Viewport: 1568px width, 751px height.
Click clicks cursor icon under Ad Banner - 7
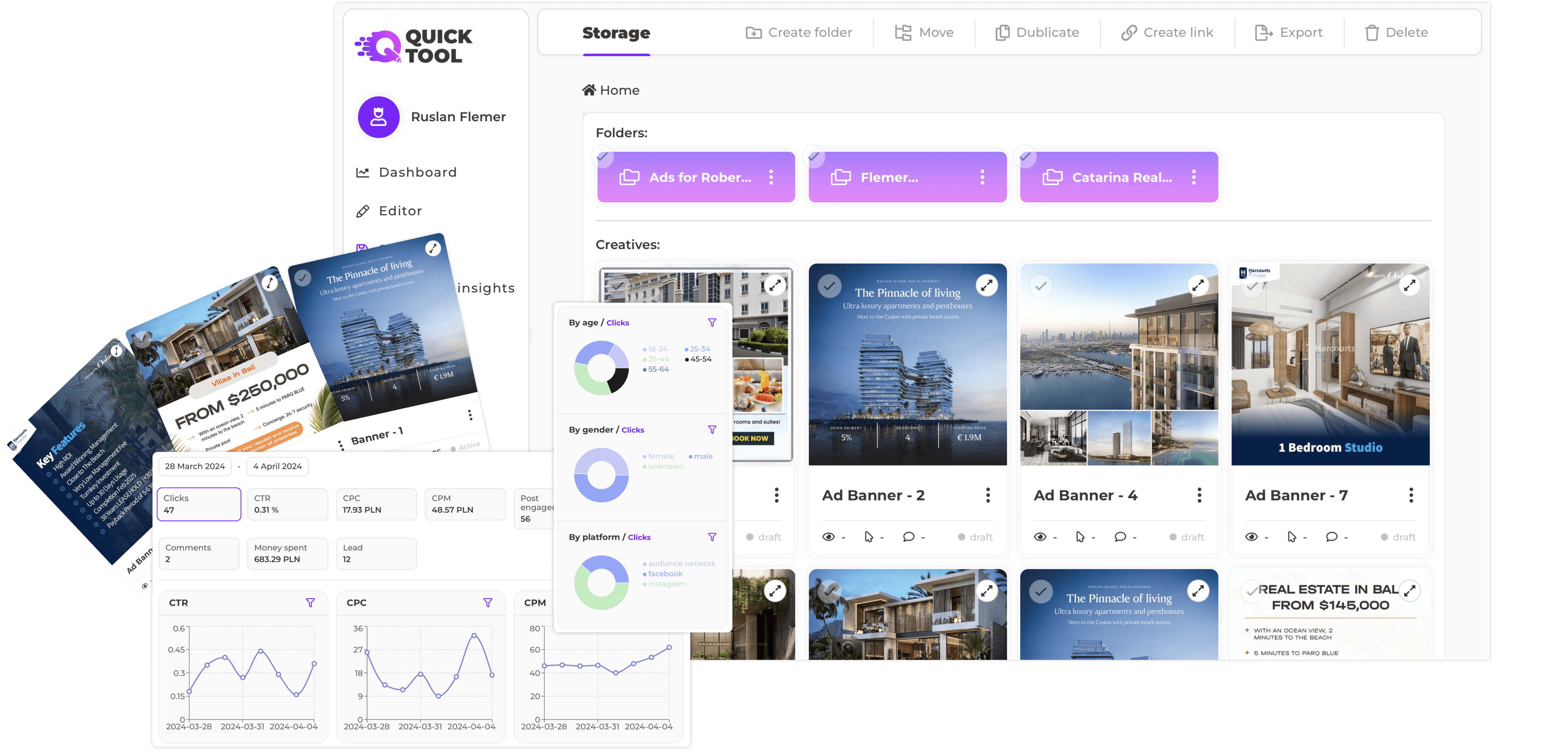pos(1292,536)
